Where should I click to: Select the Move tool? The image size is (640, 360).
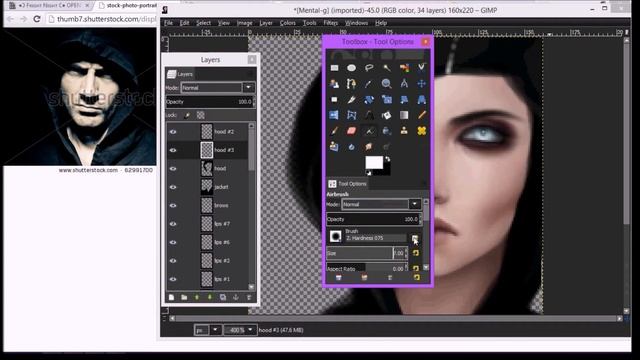coord(421,84)
